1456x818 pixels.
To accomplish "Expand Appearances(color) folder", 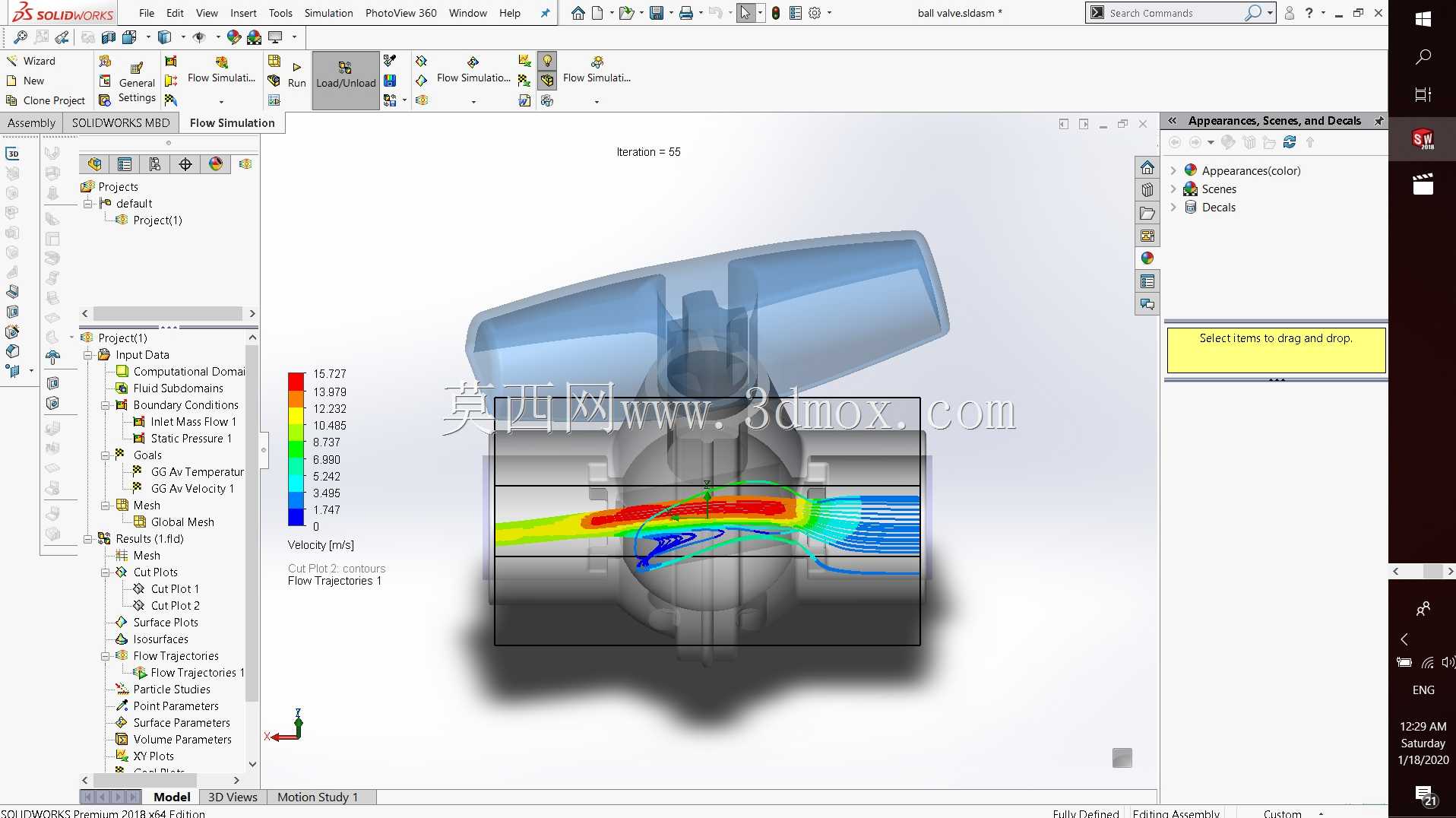I will (1173, 170).
